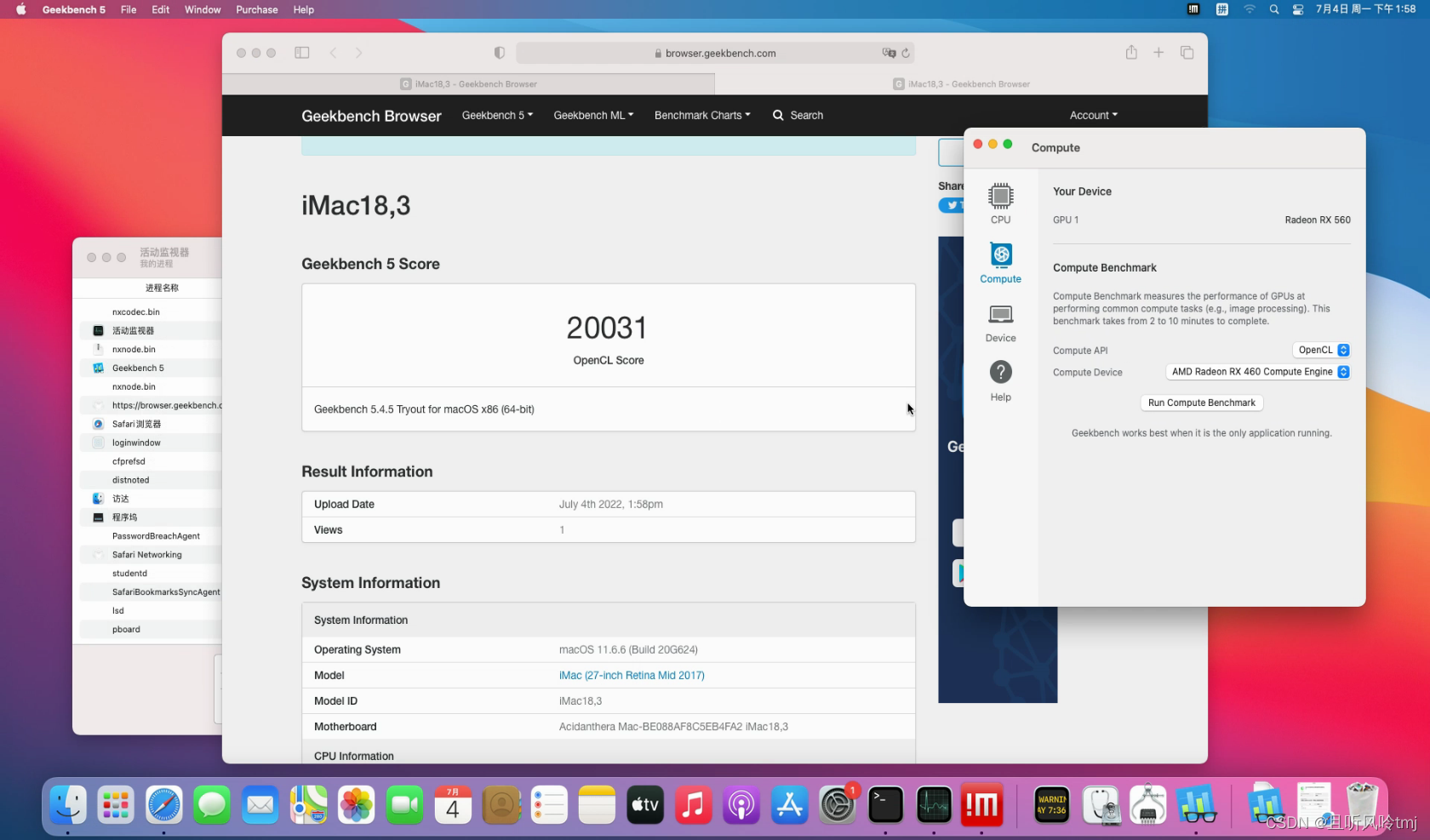The height and width of the screenshot is (840, 1430).
Task: Click the Safari privacy shield icon
Action: 500,53
